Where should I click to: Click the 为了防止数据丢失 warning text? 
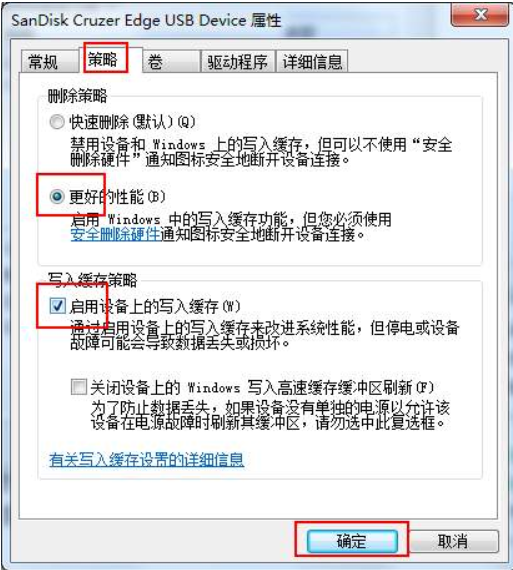pyautogui.click(x=270, y=415)
